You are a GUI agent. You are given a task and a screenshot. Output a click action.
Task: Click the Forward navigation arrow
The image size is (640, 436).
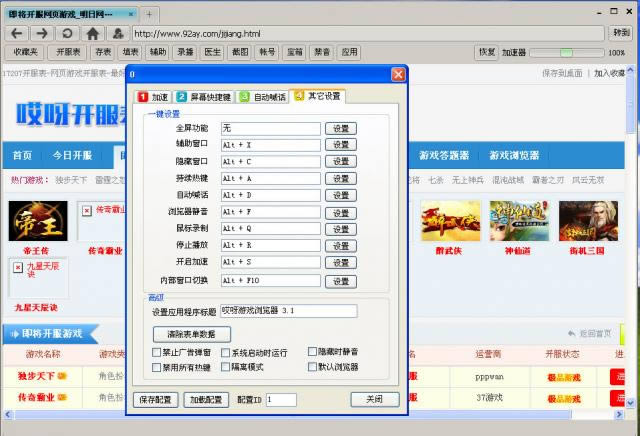click(x=44, y=33)
